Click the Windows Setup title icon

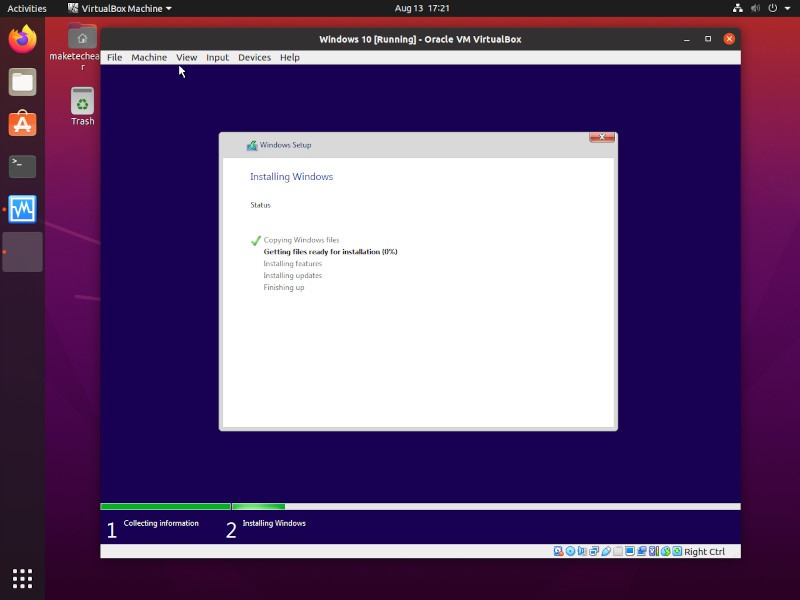coord(252,145)
